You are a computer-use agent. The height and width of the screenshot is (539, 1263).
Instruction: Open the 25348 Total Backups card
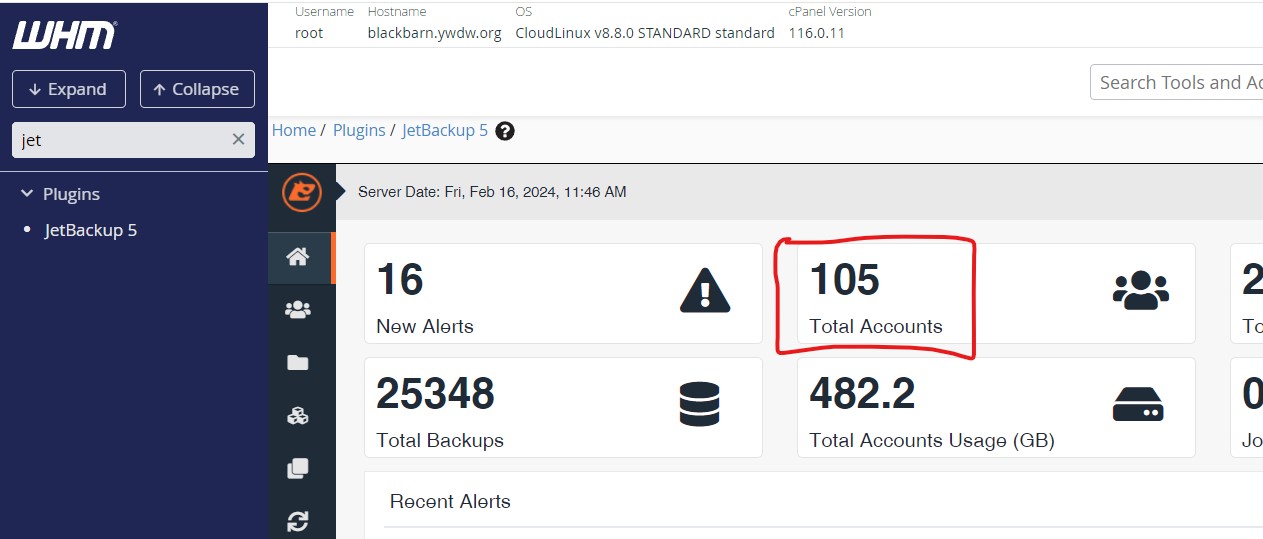pos(563,407)
